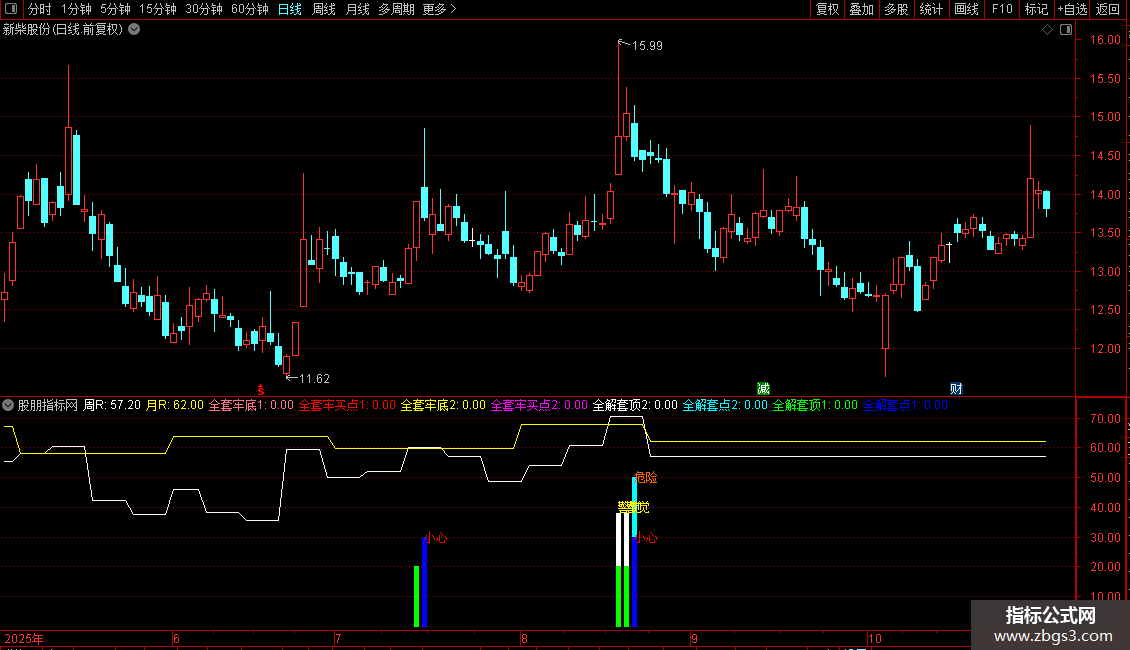
Task: Click the 危险 signal label
Action: [x=646, y=477]
